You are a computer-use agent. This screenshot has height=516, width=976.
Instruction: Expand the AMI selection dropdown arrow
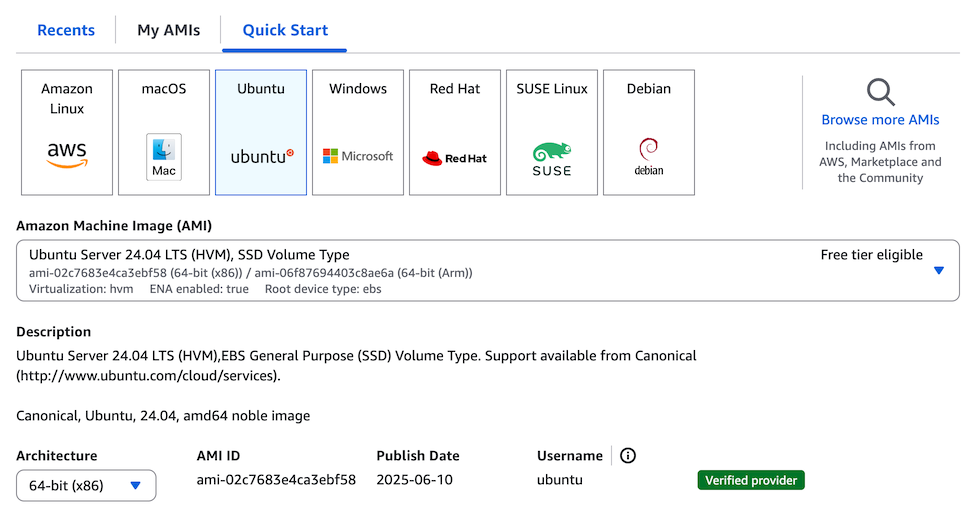click(x=938, y=270)
